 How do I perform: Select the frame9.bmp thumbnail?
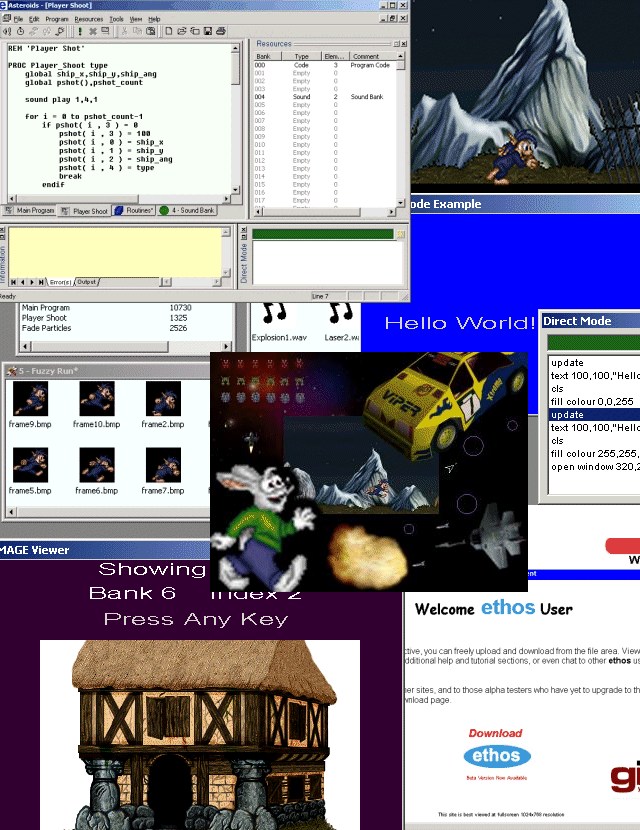pyautogui.click(x=30, y=399)
